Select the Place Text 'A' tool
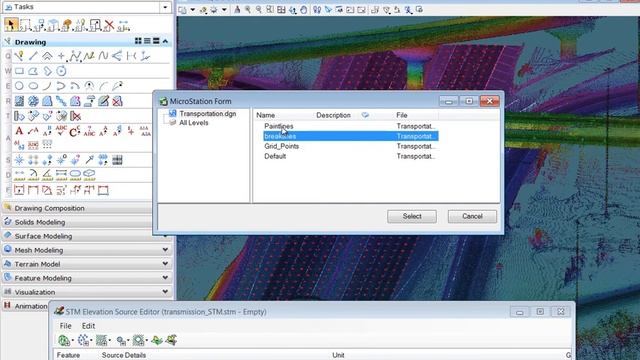This screenshot has width=640, height=360. [19, 131]
